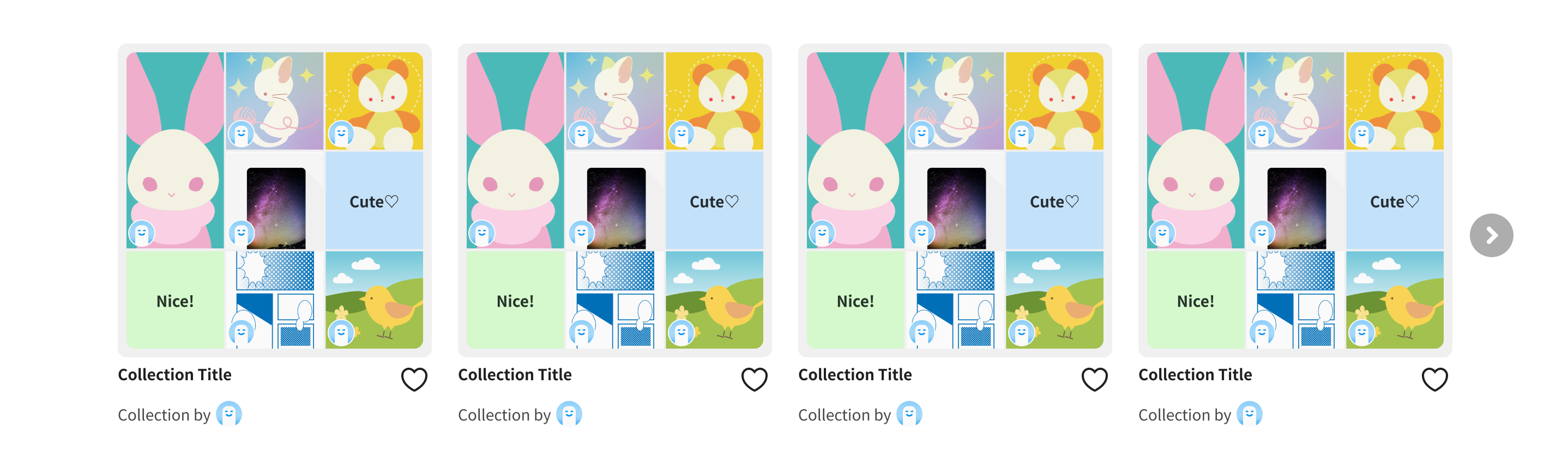Image resolution: width=1568 pixels, height=475 pixels.
Task: Select the pink bunny thumbnail in first collection
Action: [x=176, y=150]
